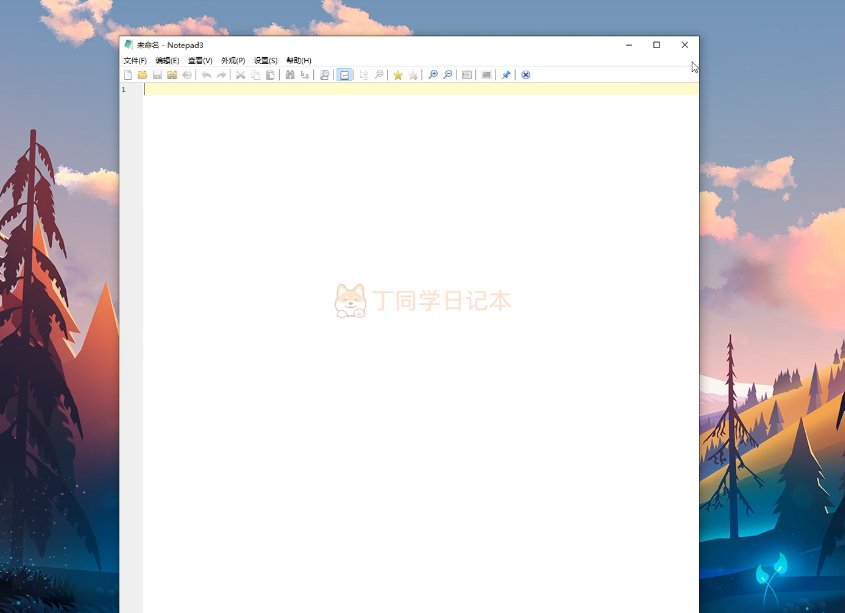Click line number 1 in margin
Image resolution: width=845 pixels, height=613 pixels.
click(123, 89)
